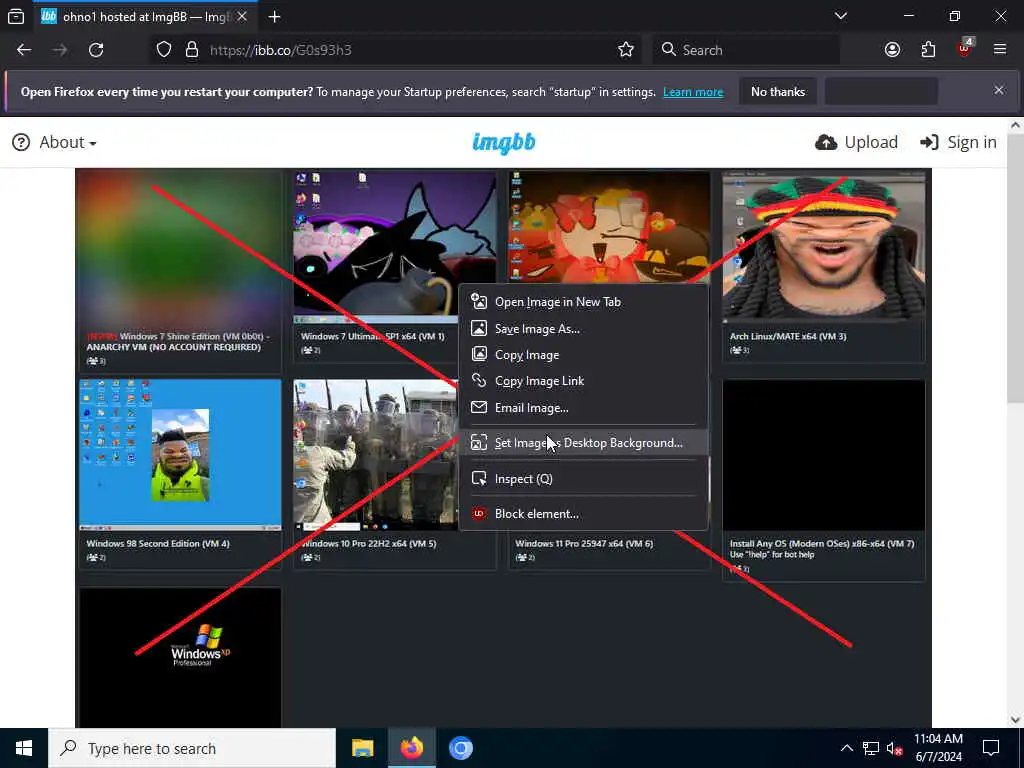1024x768 pixels.
Task: Open the tracking protection shield icon
Action: (164, 50)
